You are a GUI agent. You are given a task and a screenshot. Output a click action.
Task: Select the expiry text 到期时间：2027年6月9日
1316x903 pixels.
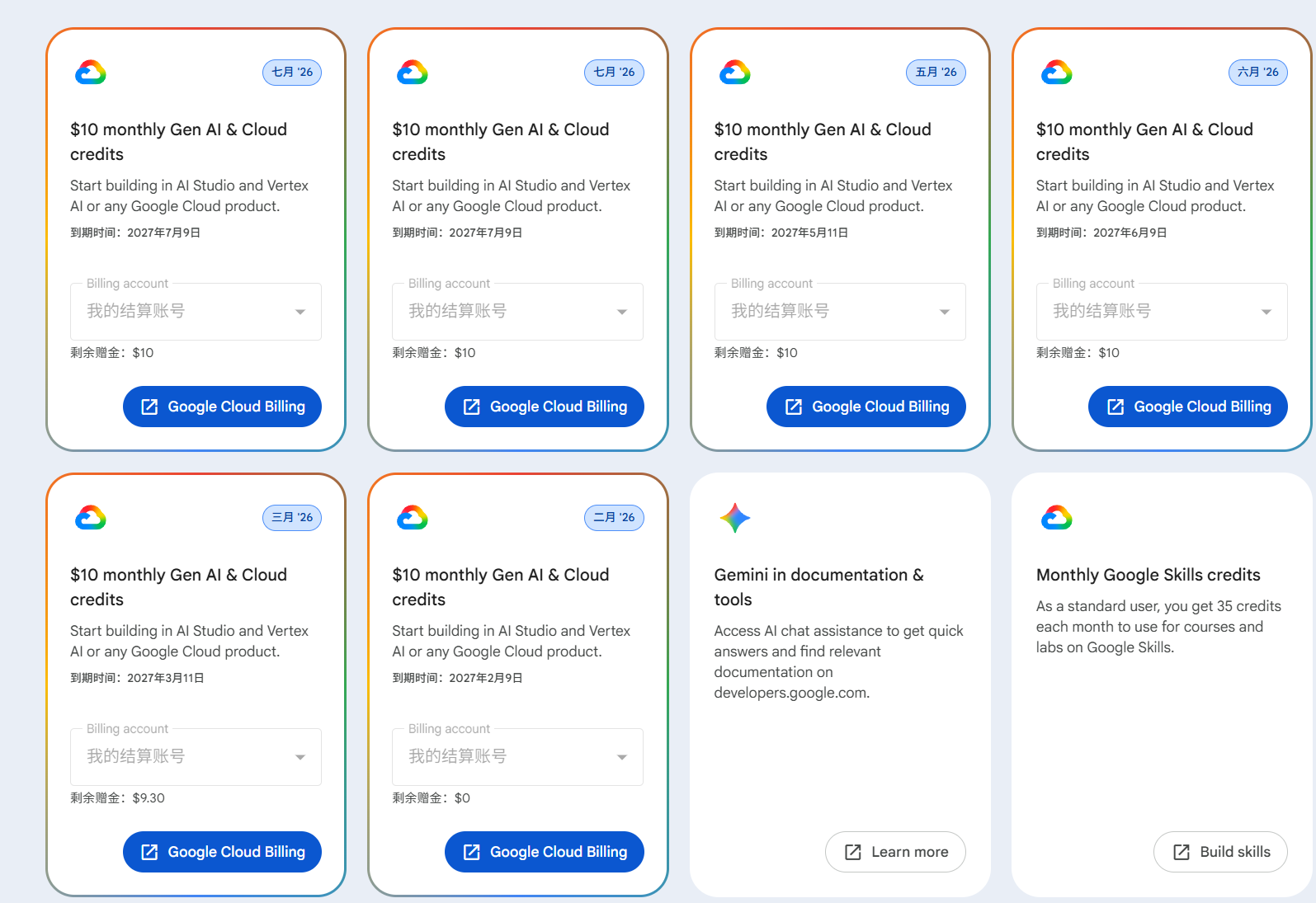(1101, 233)
